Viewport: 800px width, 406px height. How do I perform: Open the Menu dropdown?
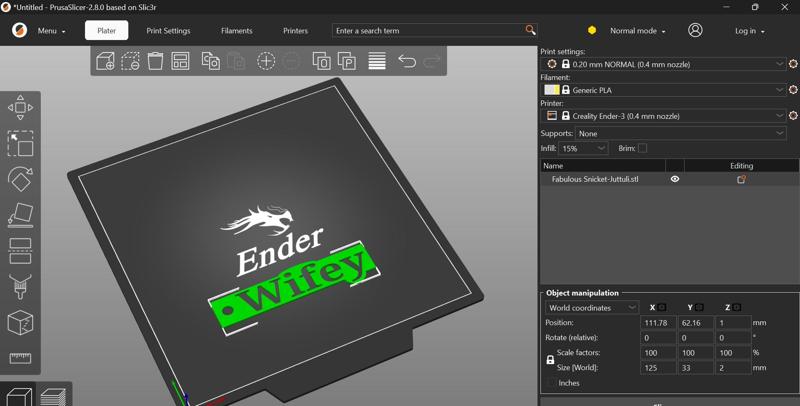click(52, 31)
